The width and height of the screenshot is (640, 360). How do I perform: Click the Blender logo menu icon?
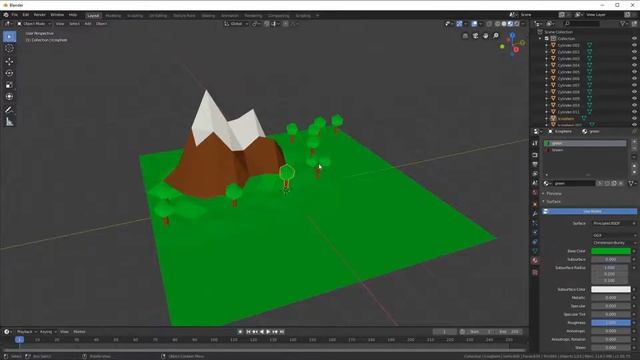pos(6,15)
